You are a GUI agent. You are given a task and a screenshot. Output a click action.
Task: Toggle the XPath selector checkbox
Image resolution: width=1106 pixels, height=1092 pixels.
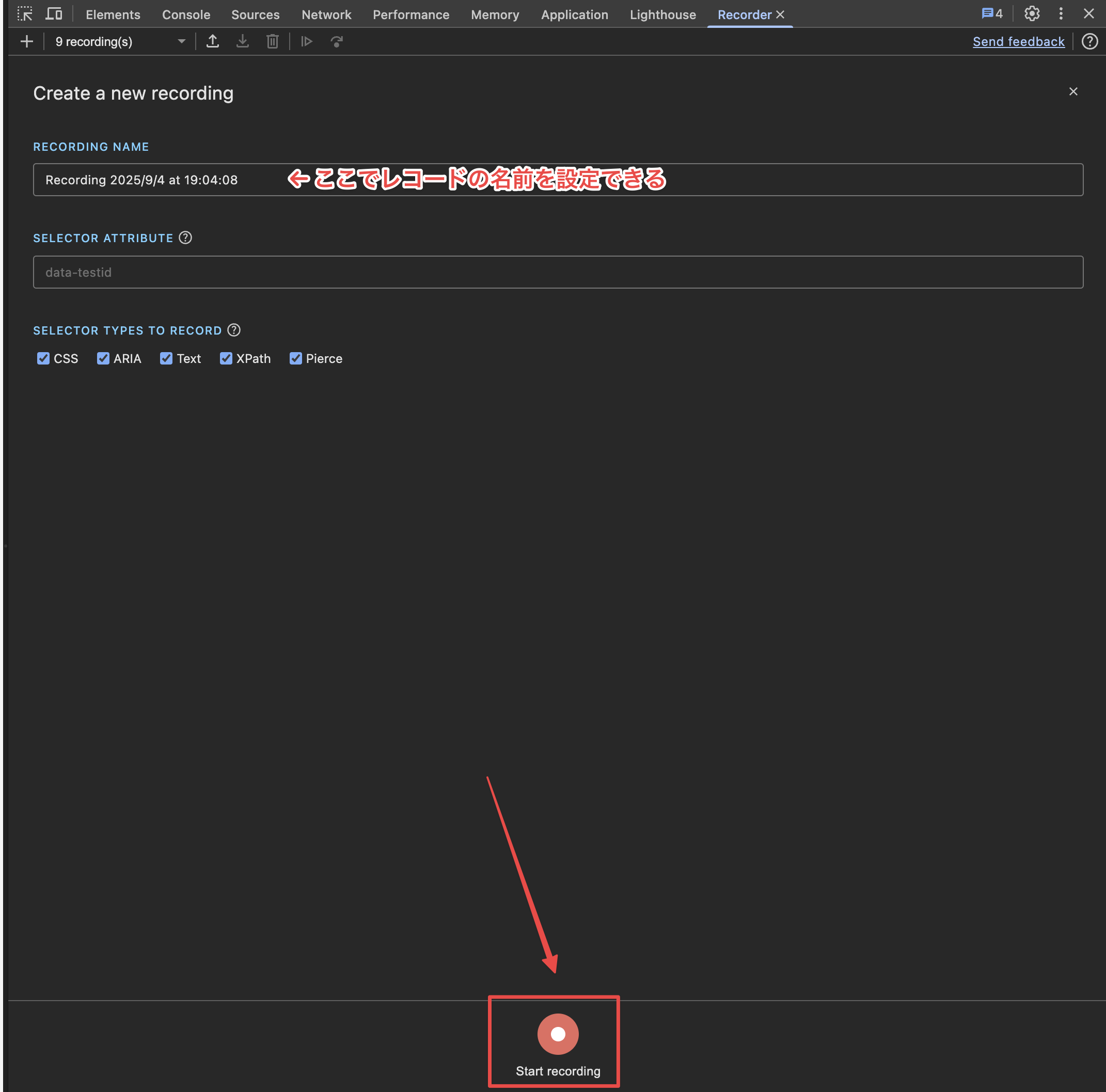pos(226,358)
